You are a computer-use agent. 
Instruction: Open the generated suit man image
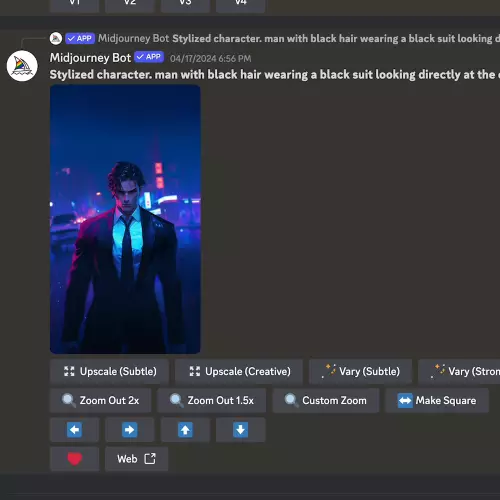tap(125, 219)
